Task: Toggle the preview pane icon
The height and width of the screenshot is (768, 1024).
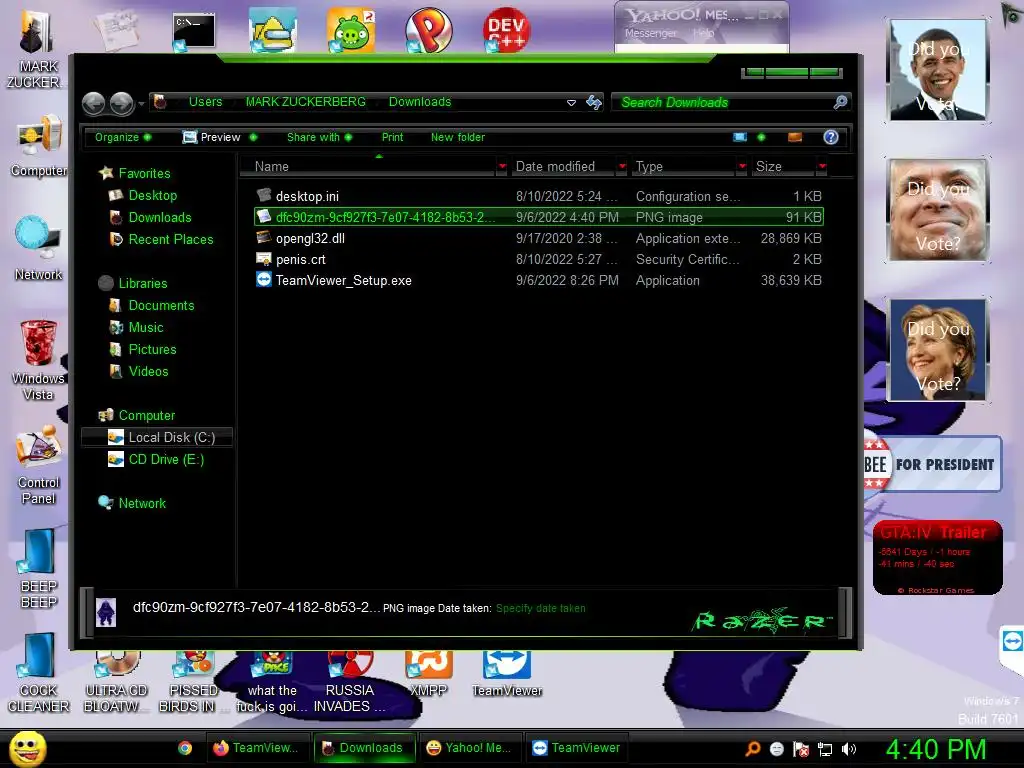Action: [795, 137]
